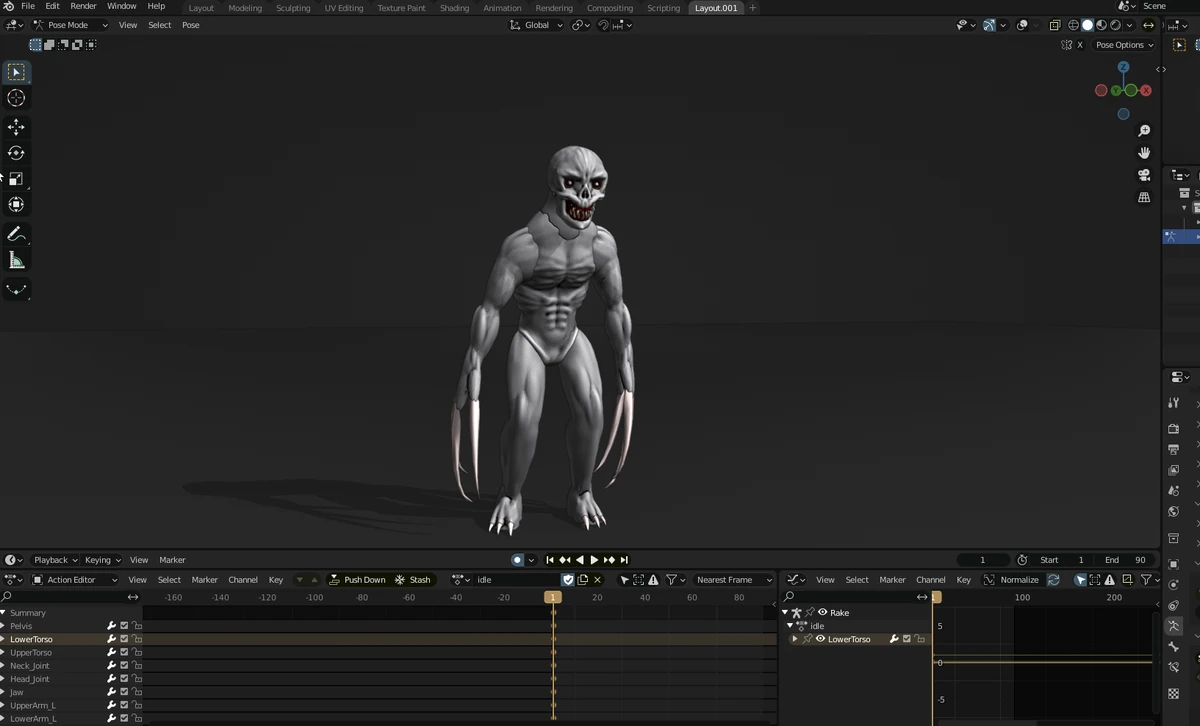This screenshot has height=726, width=1200.
Task: Toggle the Pelvis channel mute checkbox
Action: [x=124, y=626]
